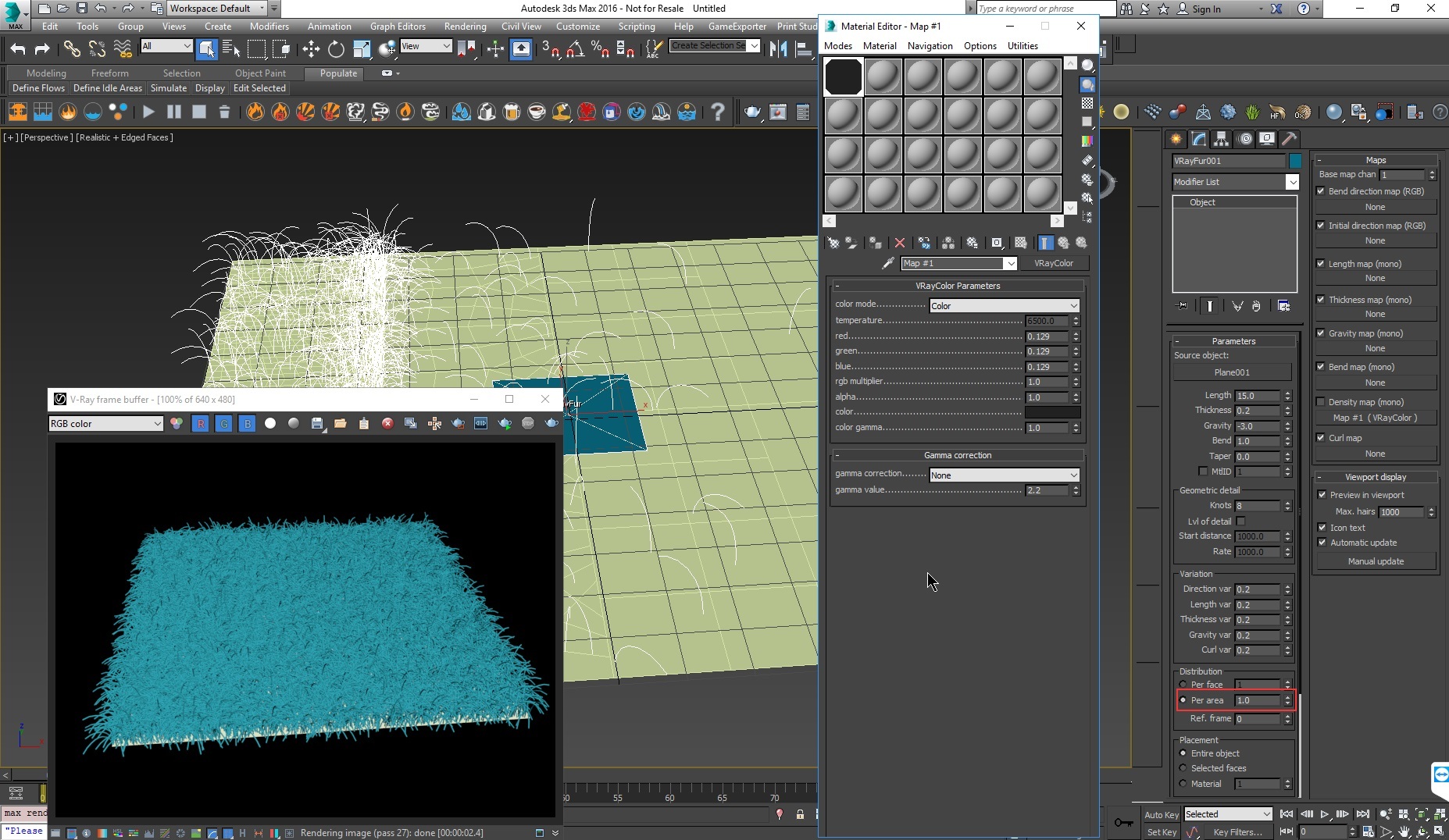The height and width of the screenshot is (840, 1449).
Task: Toggle Automatic update checkbox
Action: [1322, 543]
